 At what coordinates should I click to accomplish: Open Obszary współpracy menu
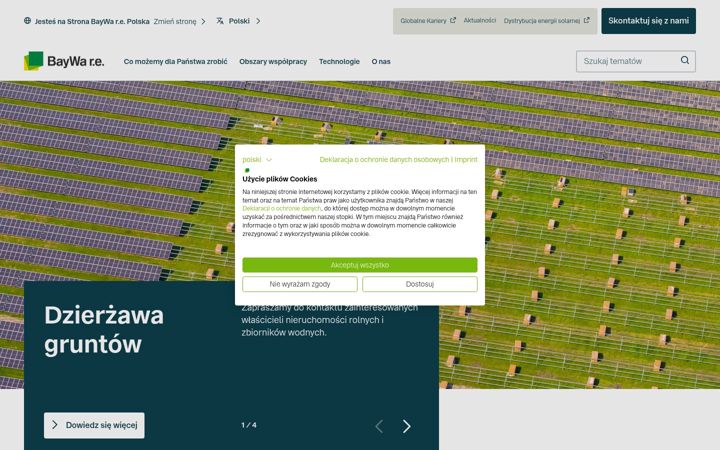pos(273,61)
